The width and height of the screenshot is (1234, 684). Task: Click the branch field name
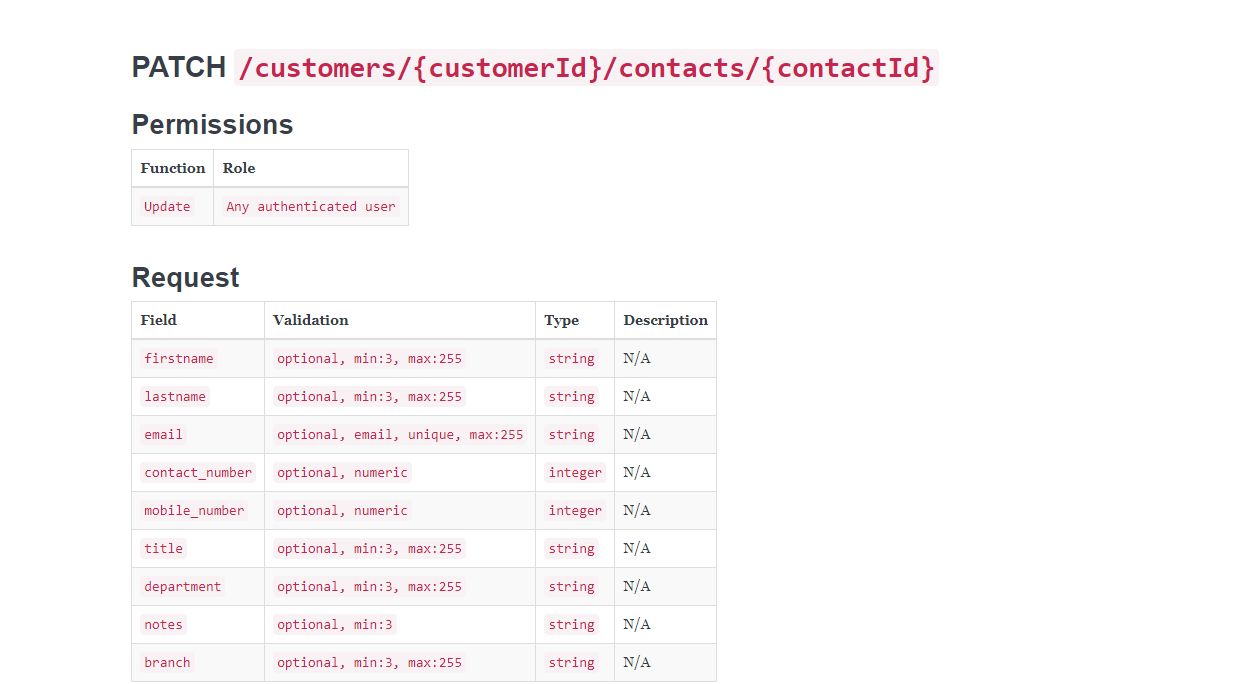[x=167, y=663]
